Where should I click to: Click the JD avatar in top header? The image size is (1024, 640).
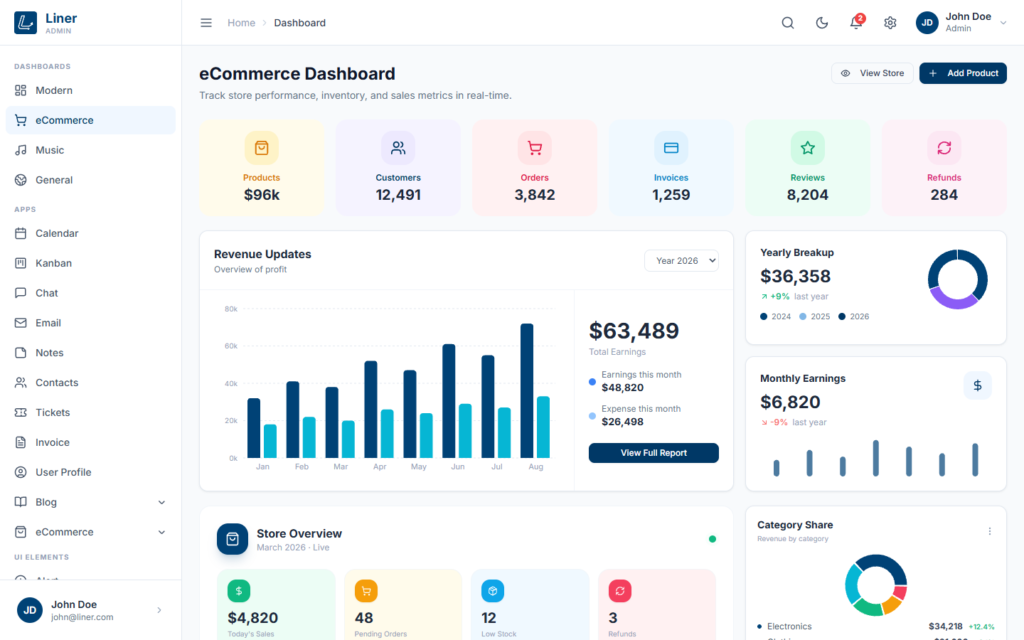click(927, 23)
